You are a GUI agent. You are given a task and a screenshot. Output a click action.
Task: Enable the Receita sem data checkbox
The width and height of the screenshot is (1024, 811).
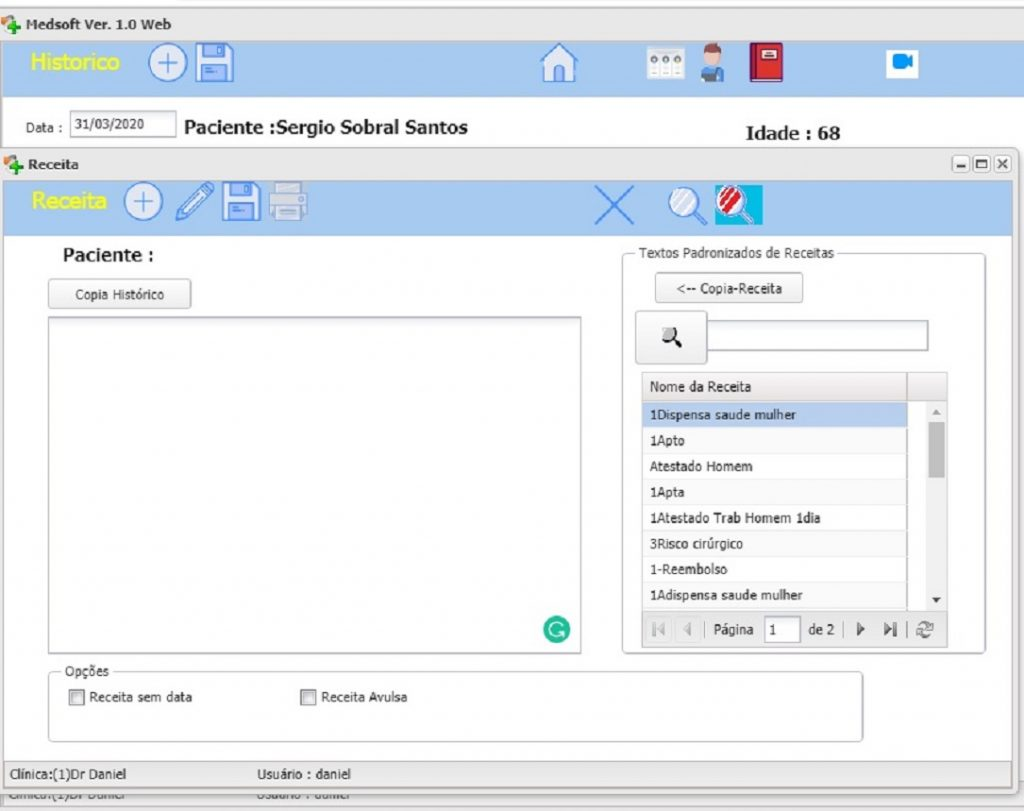click(77, 698)
